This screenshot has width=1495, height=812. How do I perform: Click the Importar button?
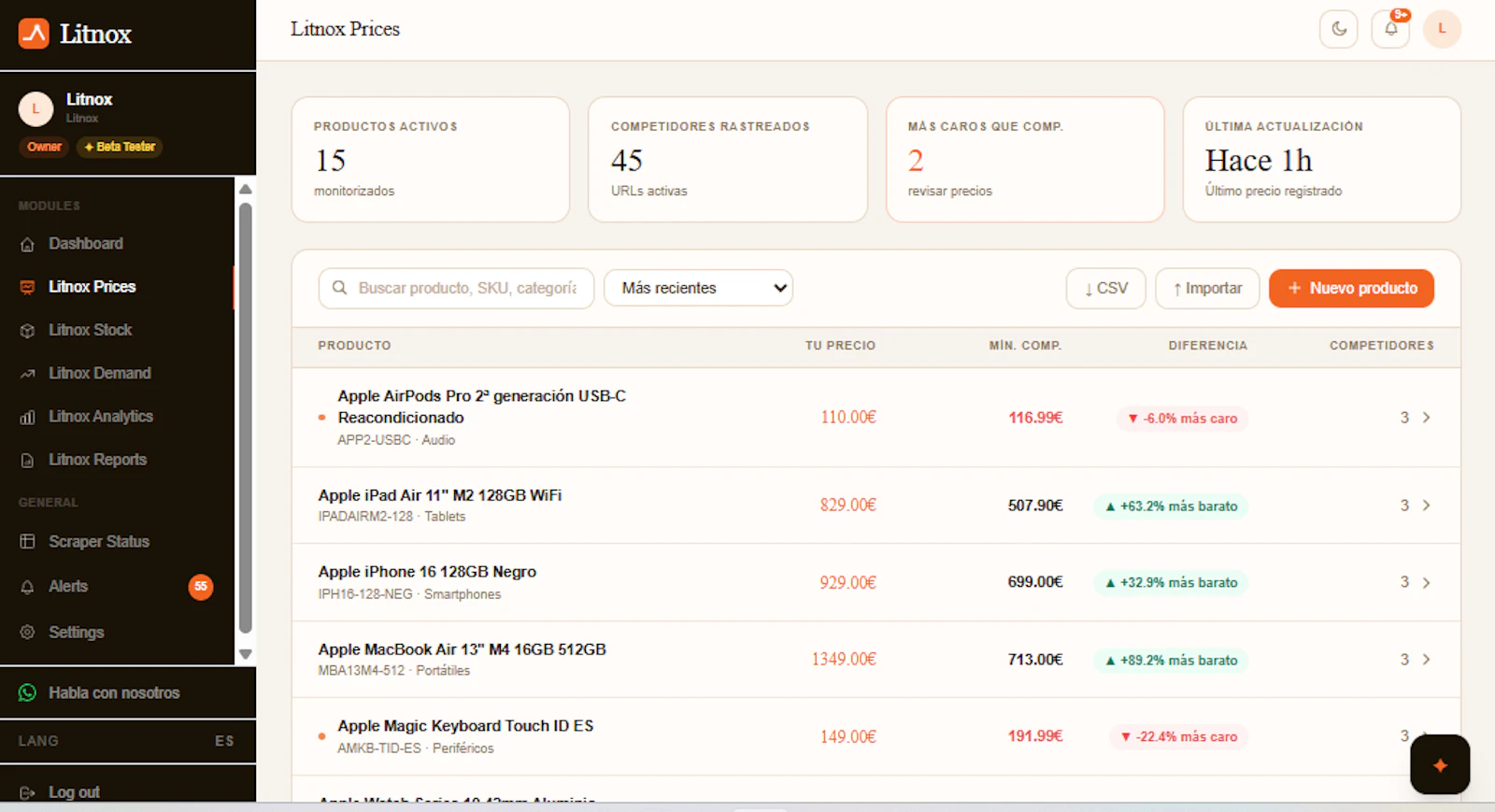pyautogui.click(x=1207, y=288)
